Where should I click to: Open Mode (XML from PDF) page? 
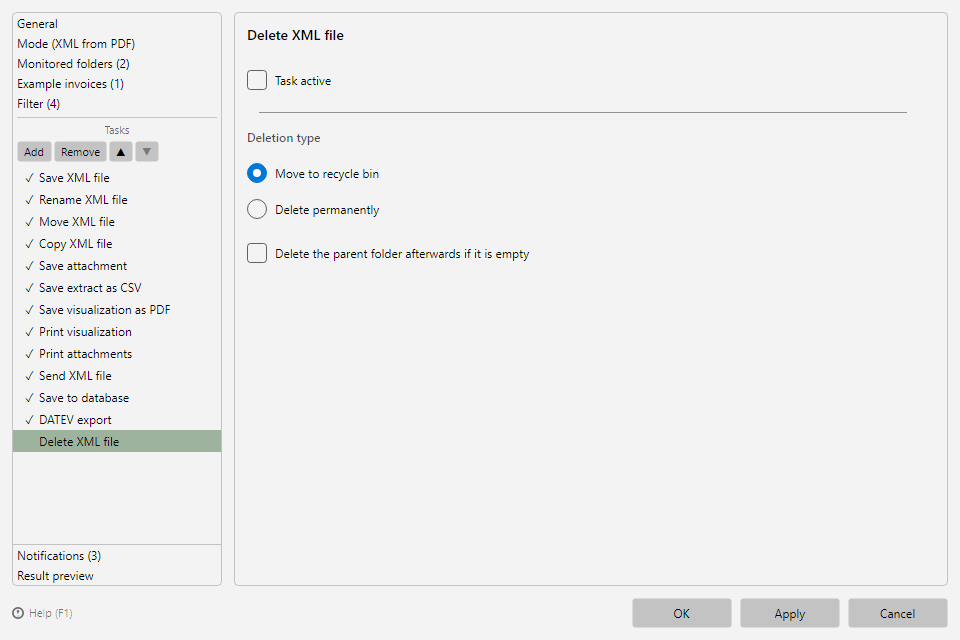76,44
